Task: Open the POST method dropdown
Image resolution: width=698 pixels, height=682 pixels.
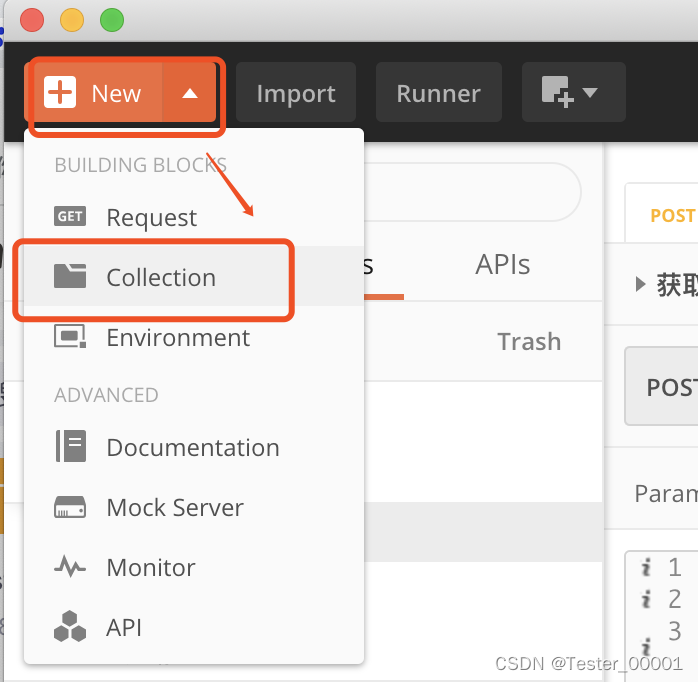Action: pos(661,386)
